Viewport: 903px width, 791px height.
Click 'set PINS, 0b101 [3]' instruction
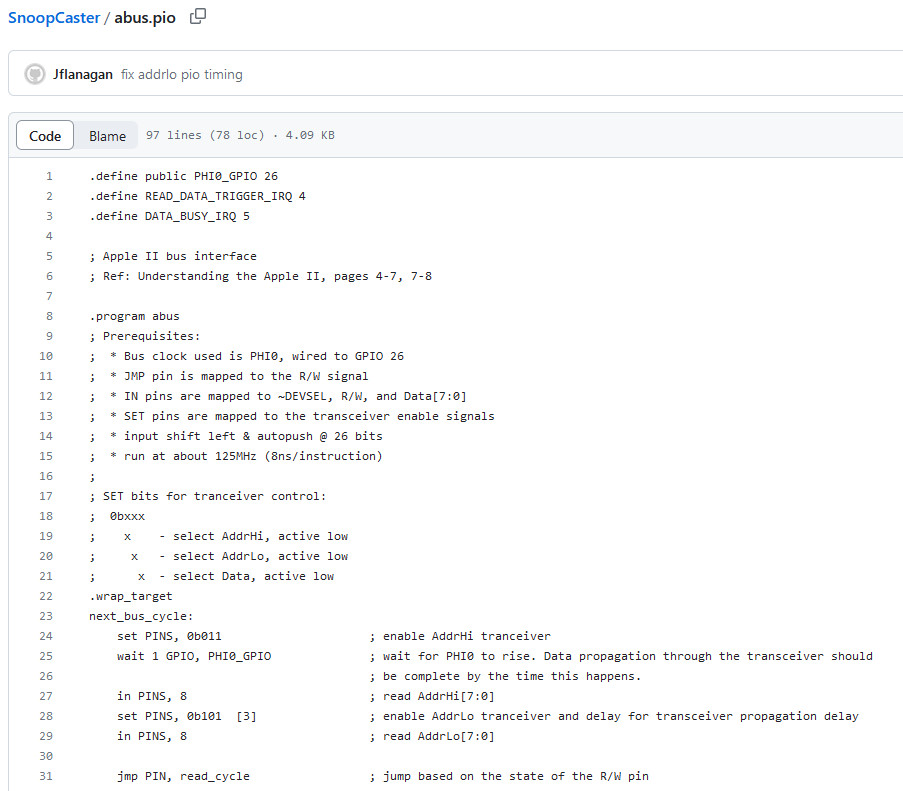click(187, 716)
